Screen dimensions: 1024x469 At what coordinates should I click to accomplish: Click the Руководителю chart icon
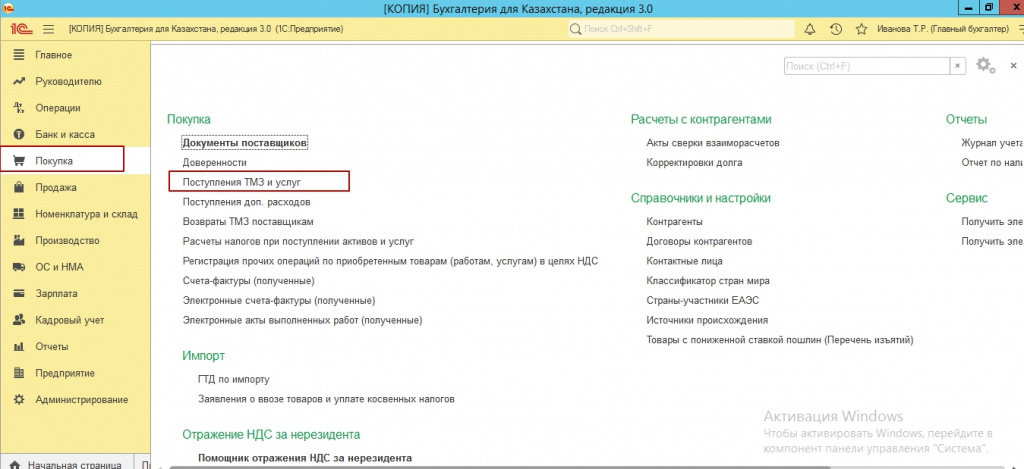pos(19,82)
